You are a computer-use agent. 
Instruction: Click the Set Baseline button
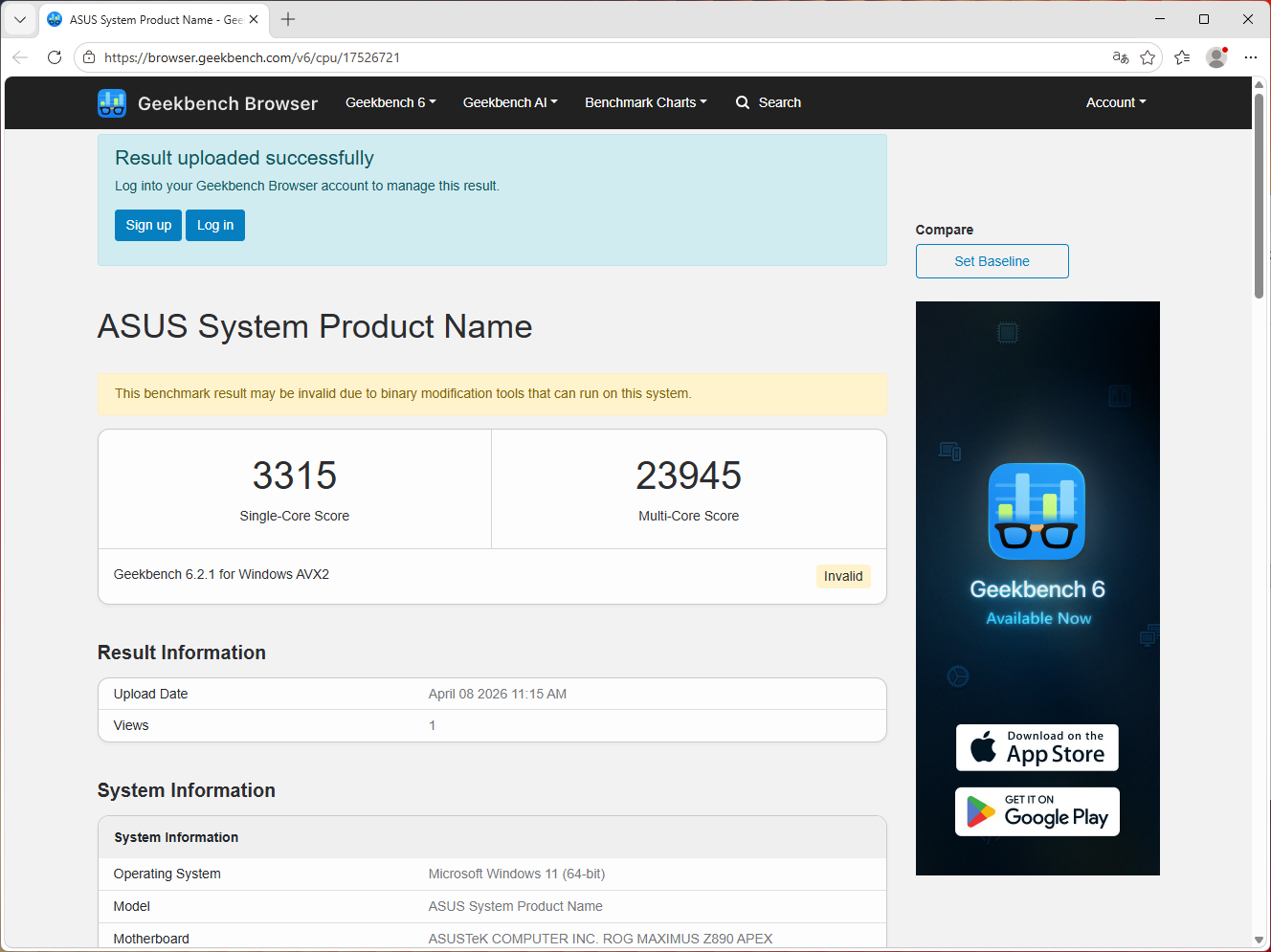click(x=992, y=261)
